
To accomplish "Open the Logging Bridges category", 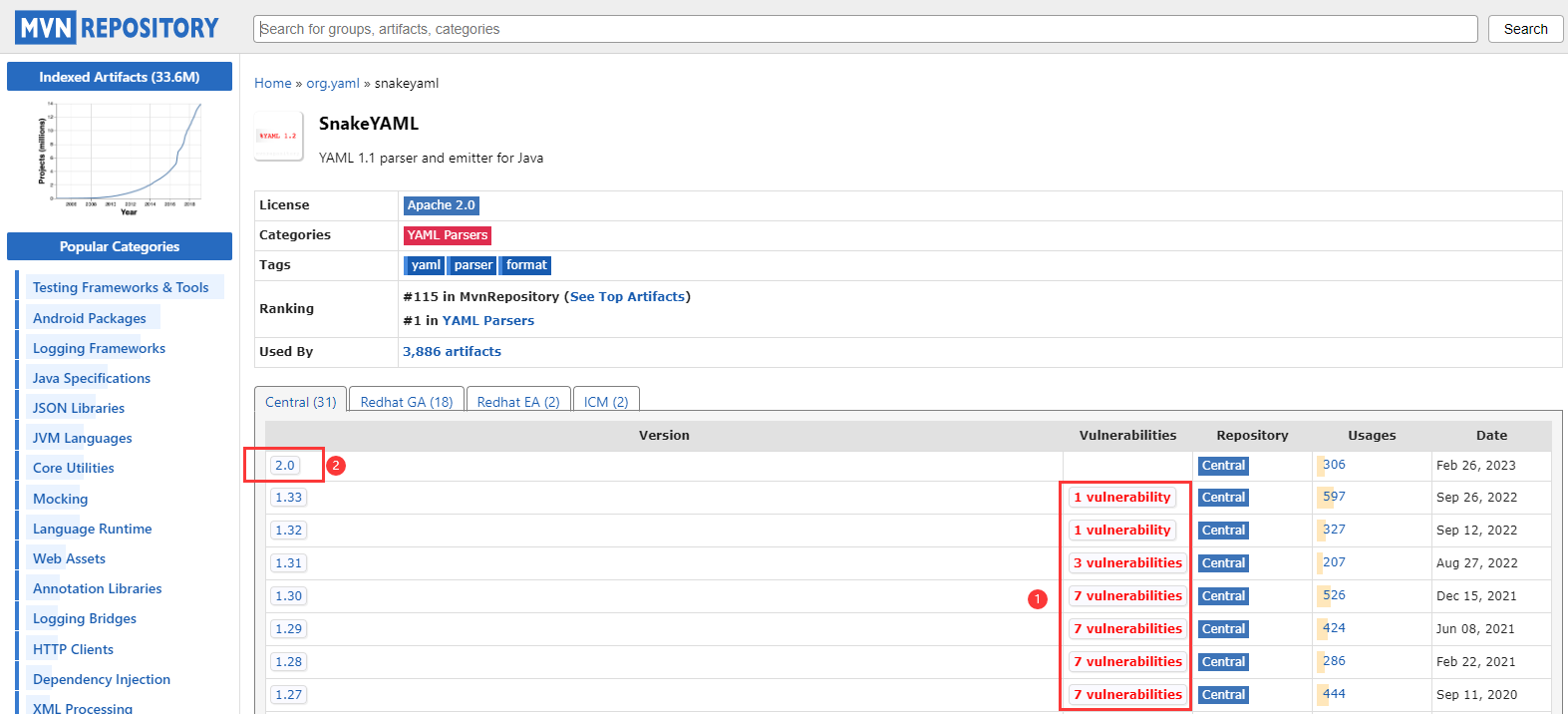I will tap(85, 618).
